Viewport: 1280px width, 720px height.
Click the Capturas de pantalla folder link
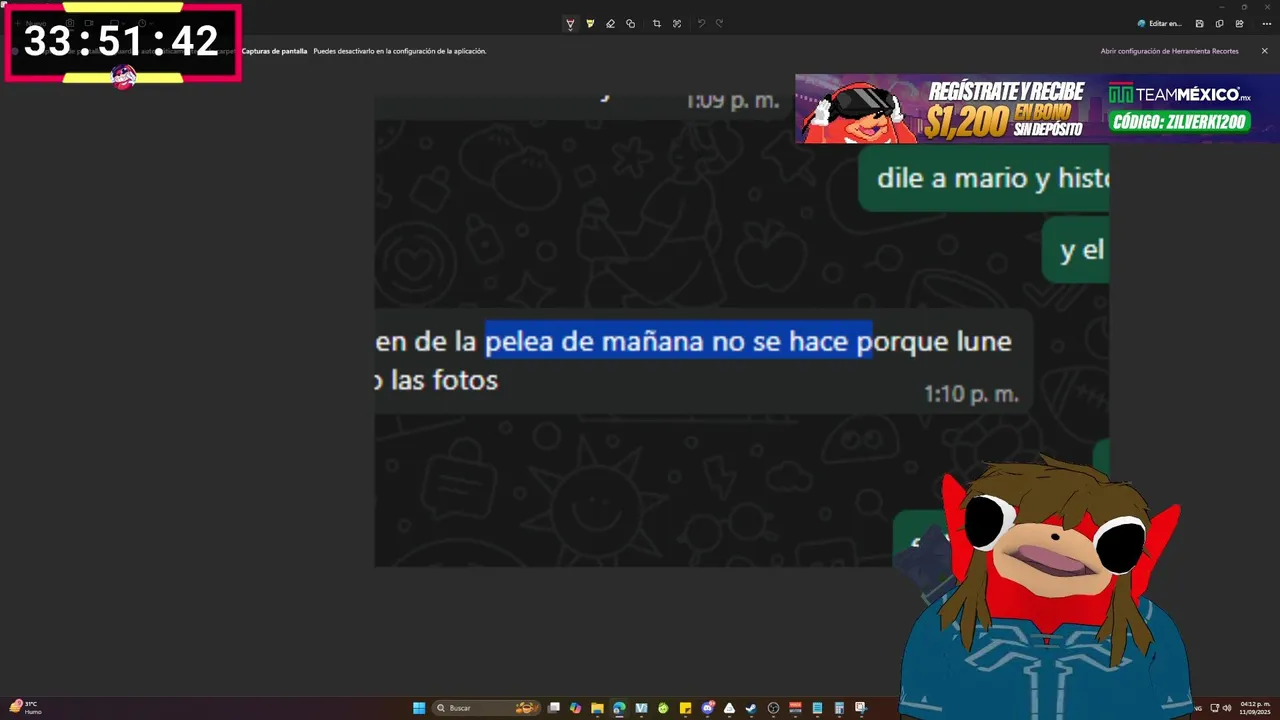274,51
